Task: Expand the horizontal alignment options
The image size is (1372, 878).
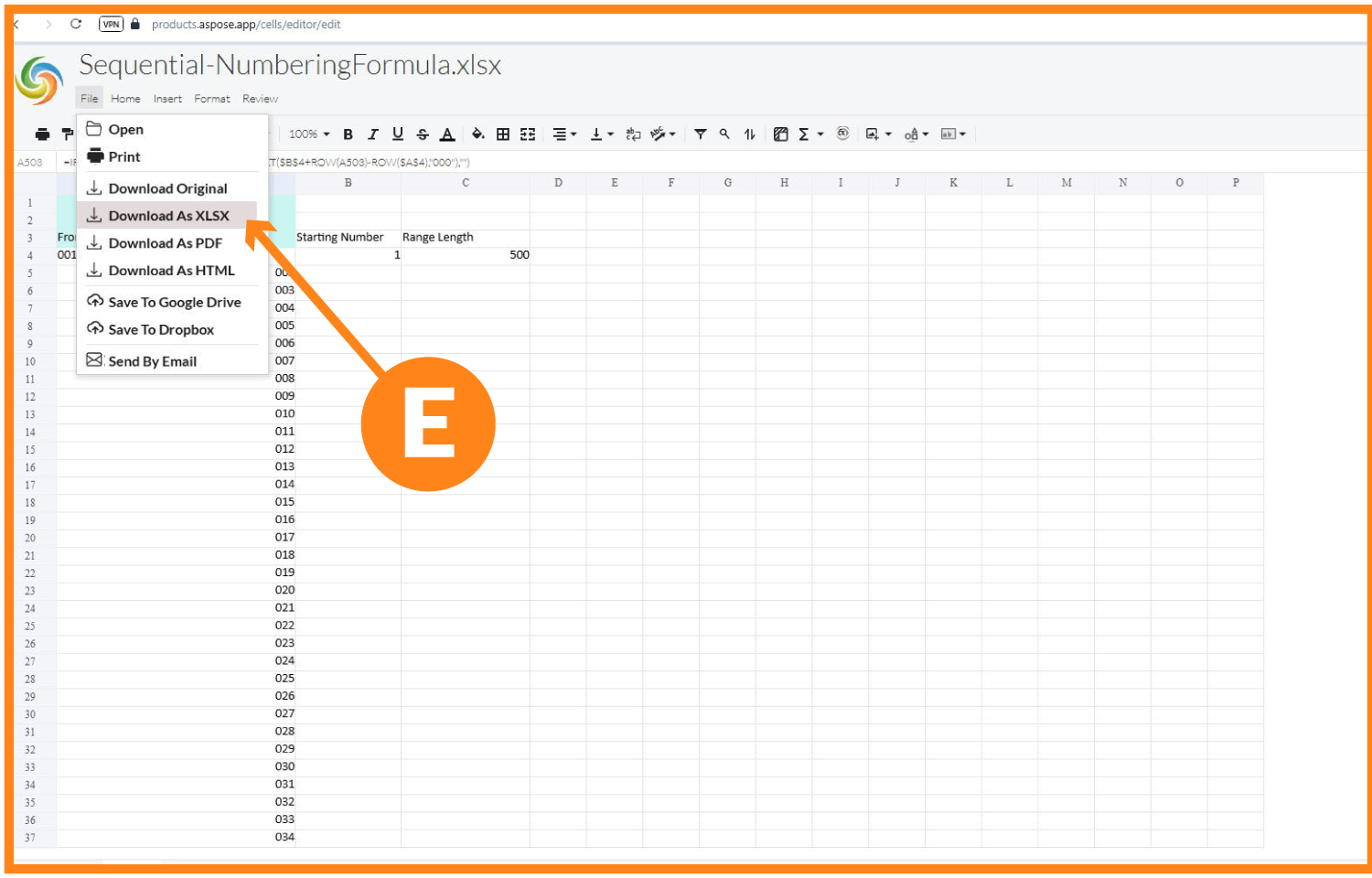Action: pyautogui.click(x=575, y=134)
